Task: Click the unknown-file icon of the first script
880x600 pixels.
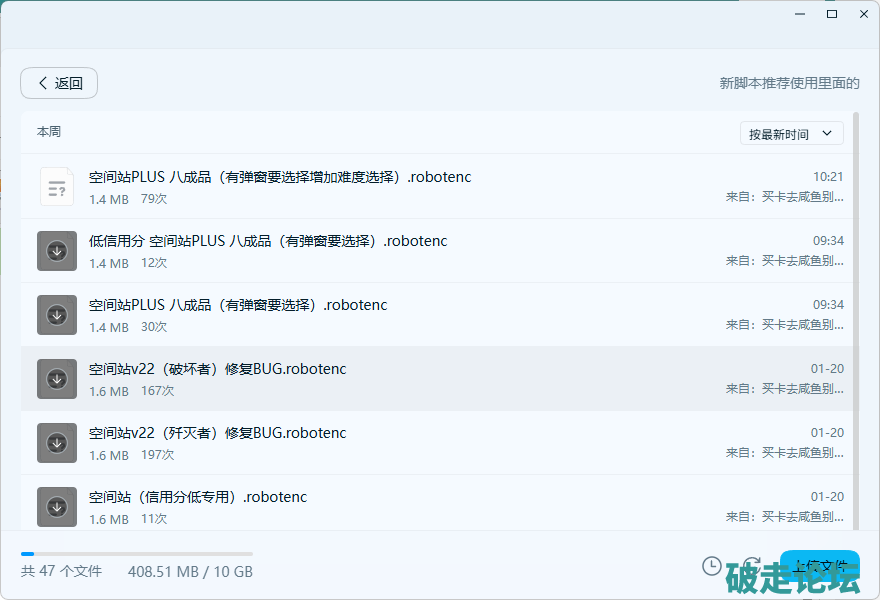Action: [57, 187]
